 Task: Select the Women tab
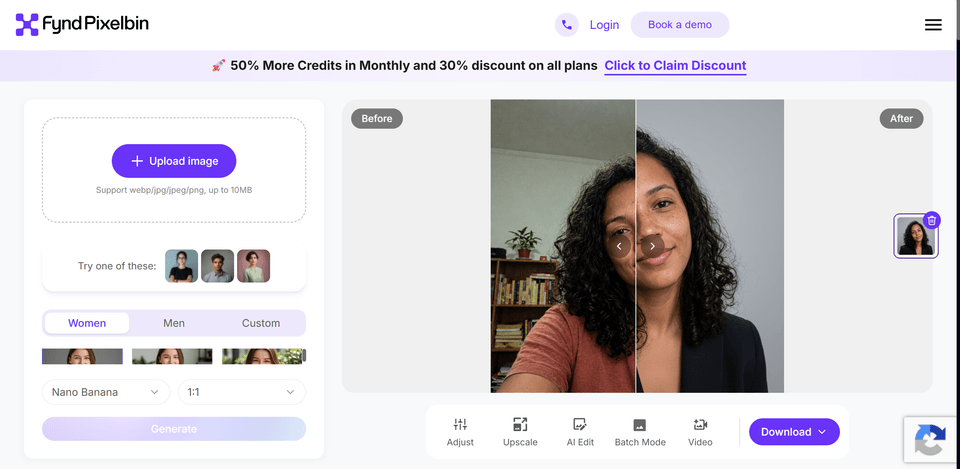(x=87, y=323)
